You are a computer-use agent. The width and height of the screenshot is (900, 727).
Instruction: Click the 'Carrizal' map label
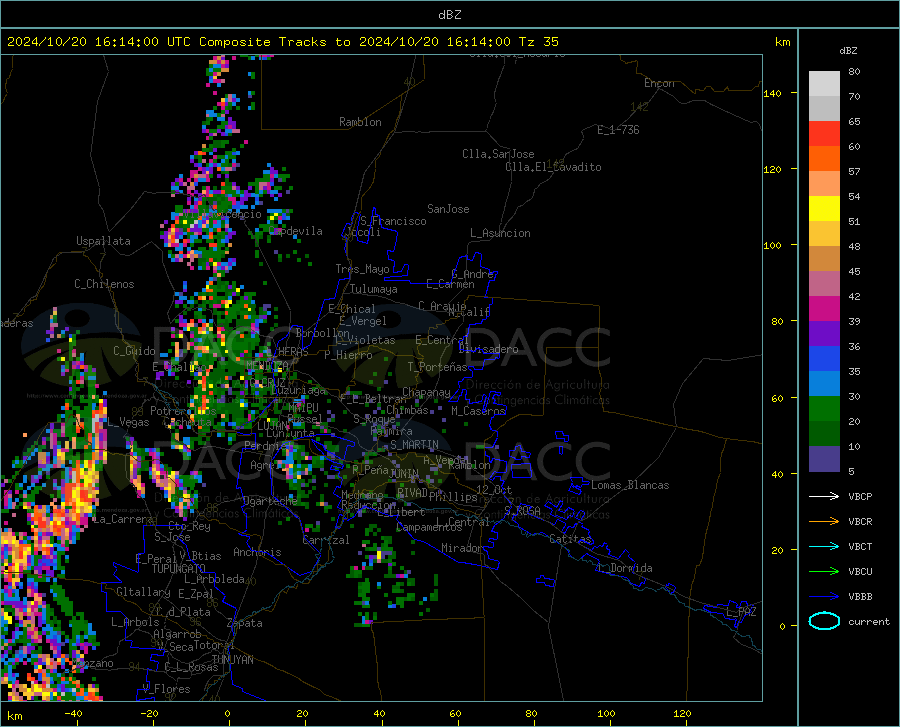(x=326, y=540)
